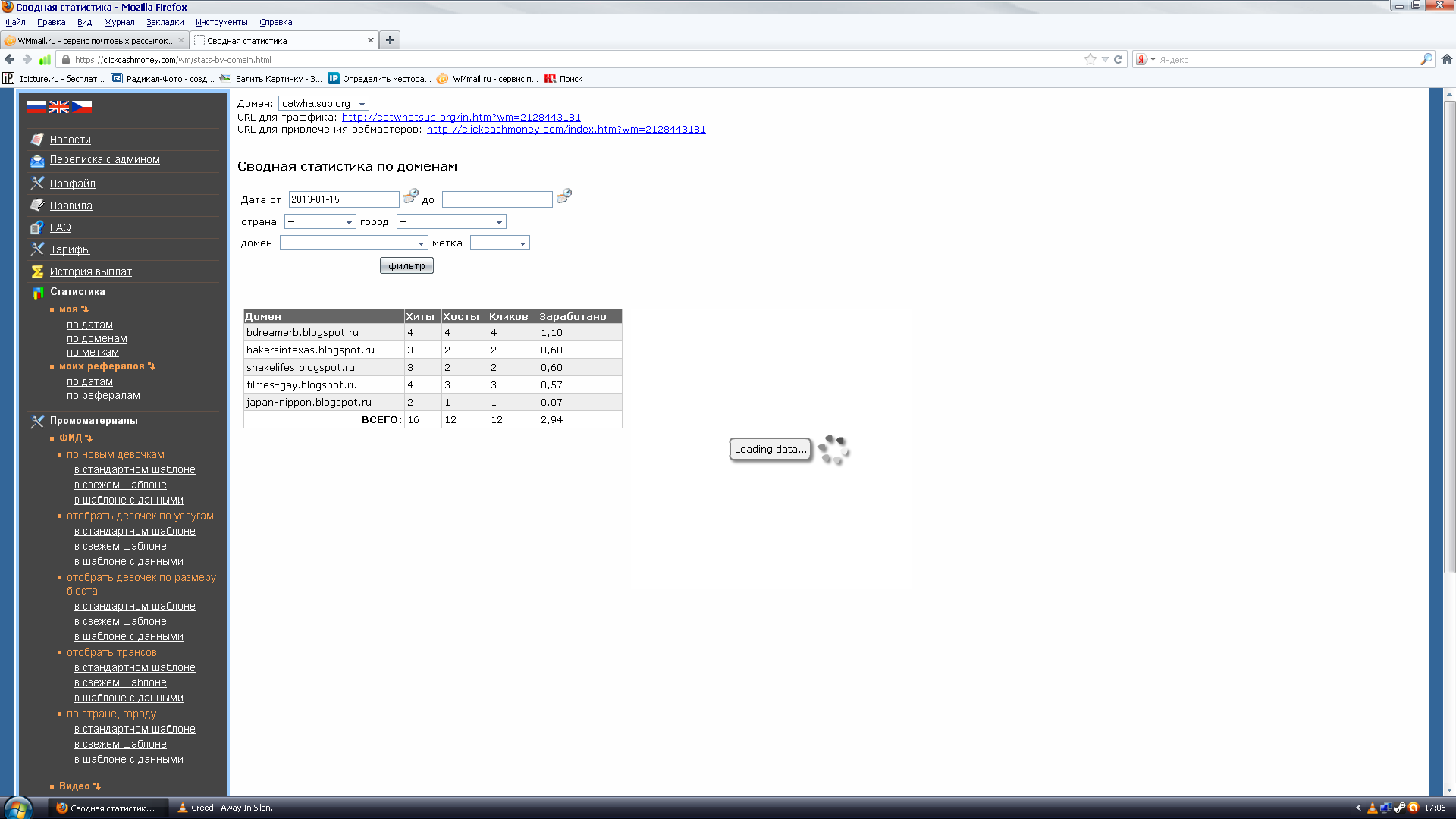
Task: Click the page vertical scrollbar
Action: pos(1449,337)
